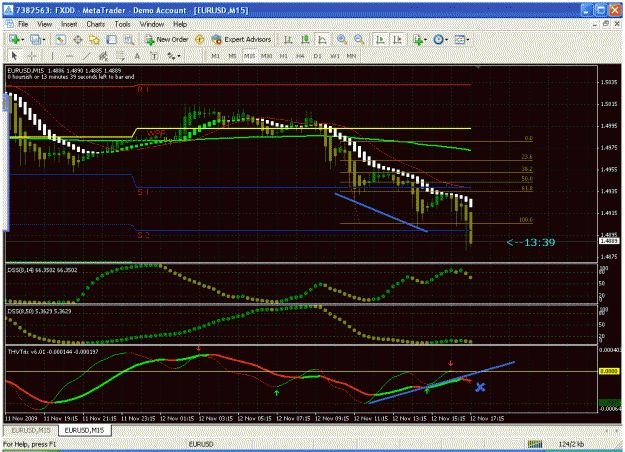Click the Periods clock icon
This screenshot has height=452, width=625.
click(x=438, y=39)
